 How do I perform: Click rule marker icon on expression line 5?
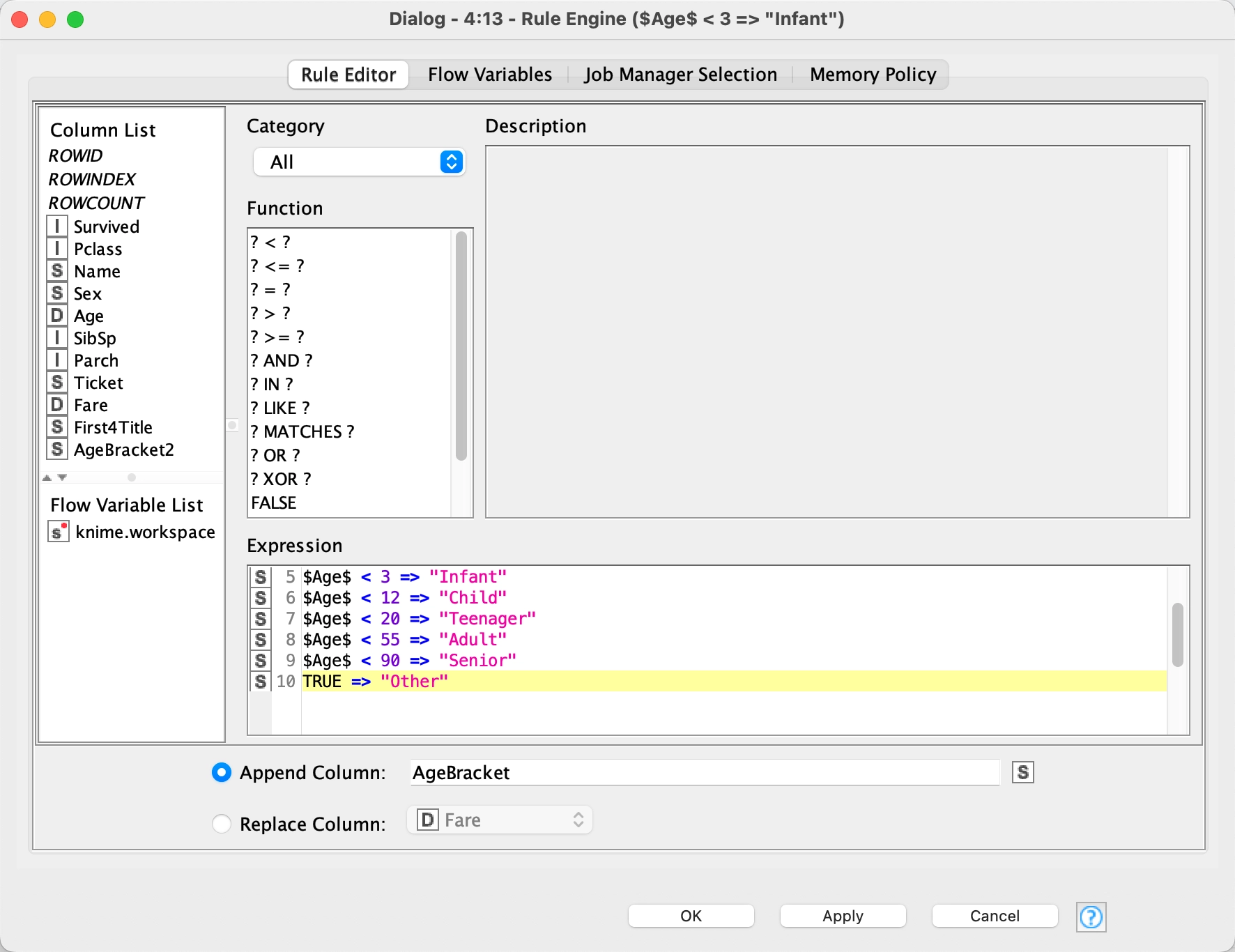tap(261, 577)
